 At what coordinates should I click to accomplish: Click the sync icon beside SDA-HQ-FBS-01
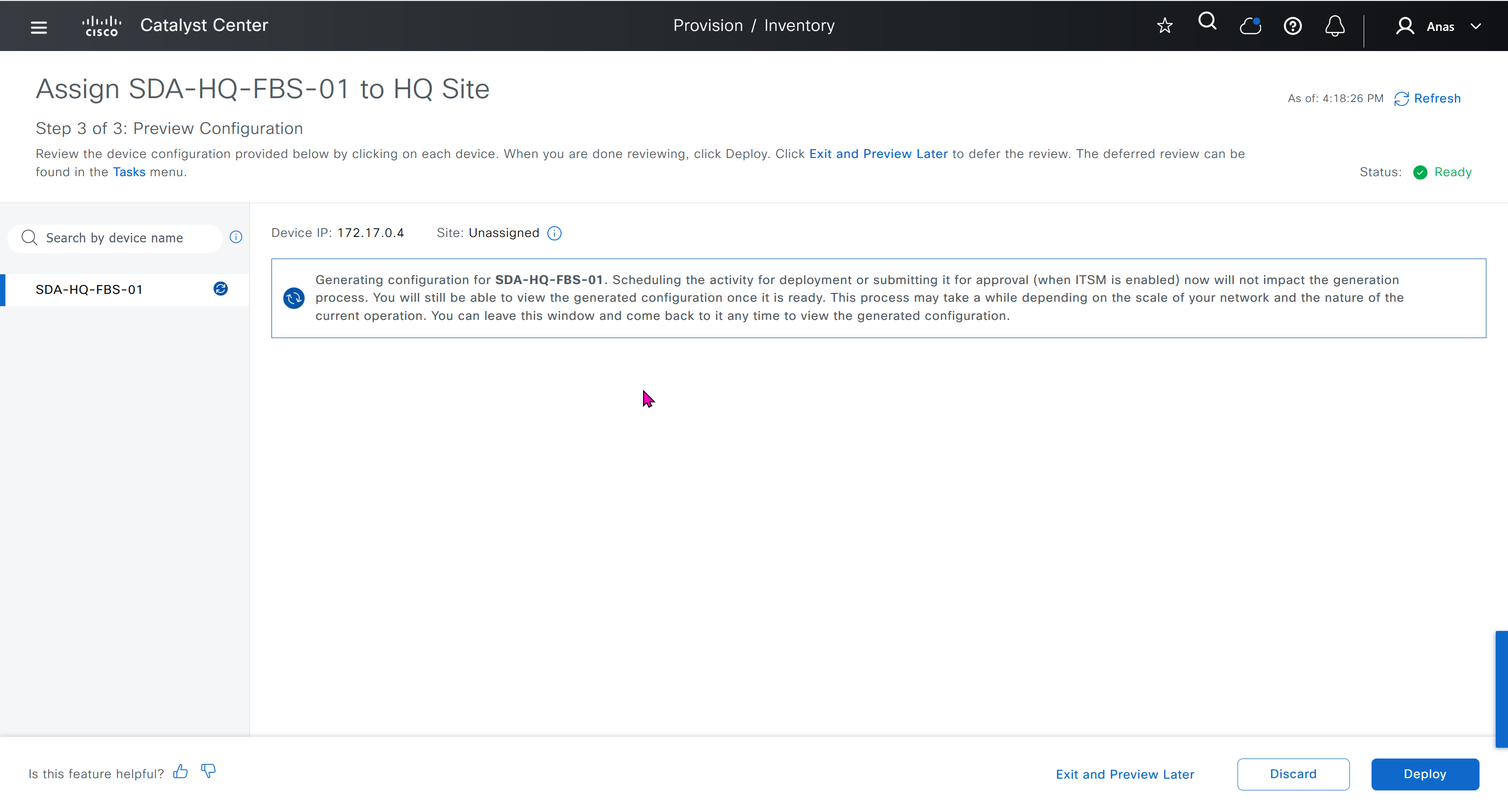coord(221,289)
